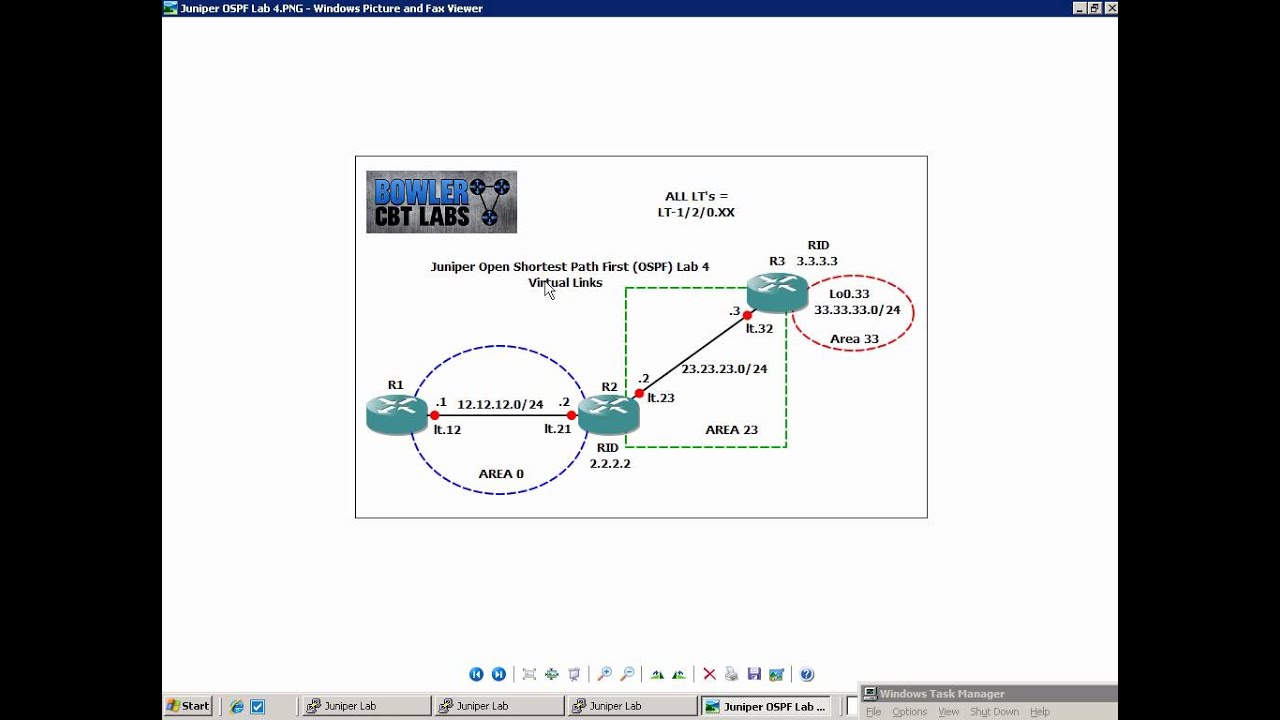This screenshot has width=1280, height=720.
Task: Click the '33.33.33.0/24' loopback subnet text
Action: (857, 310)
